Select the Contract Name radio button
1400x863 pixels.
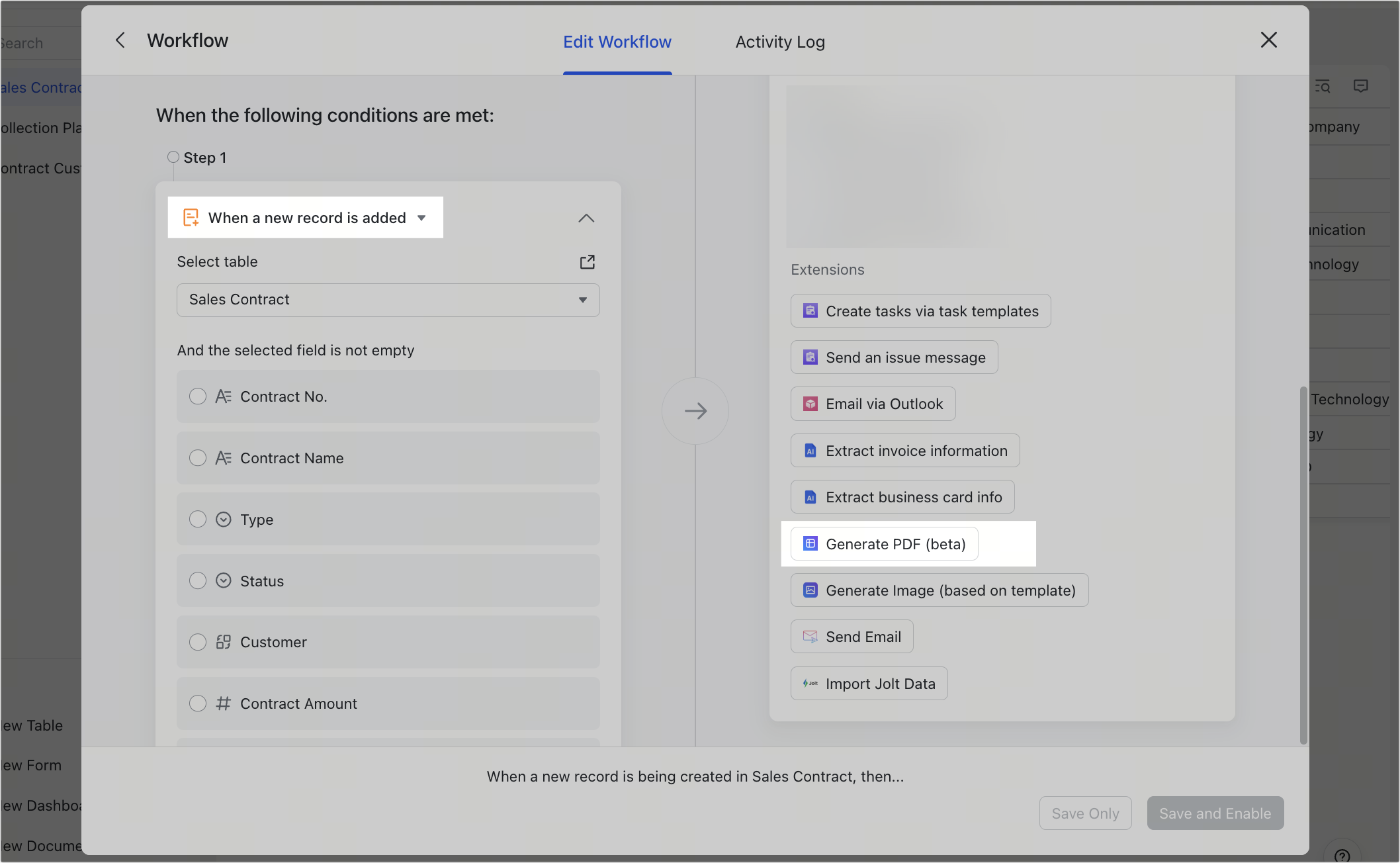197,458
